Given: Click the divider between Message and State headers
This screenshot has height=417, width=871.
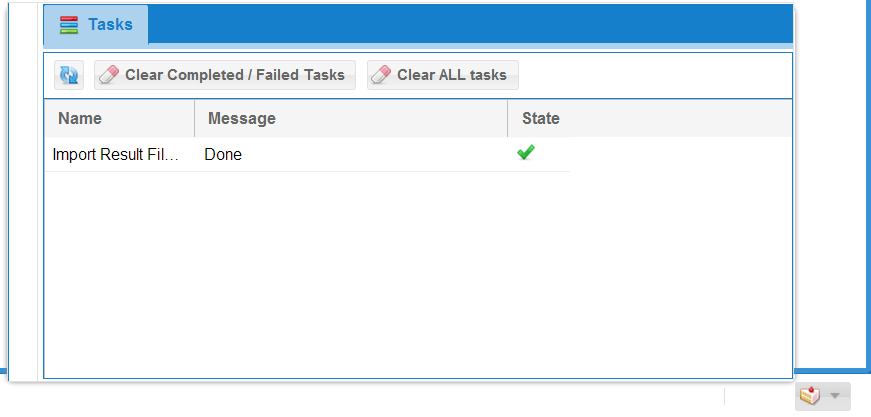Looking at the screenshot, I should [508, 118].
